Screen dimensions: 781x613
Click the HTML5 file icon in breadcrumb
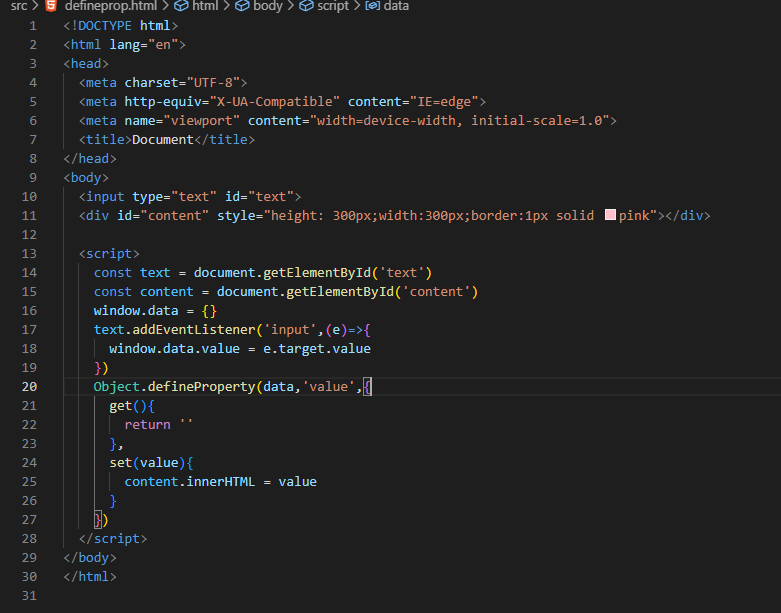51,5
